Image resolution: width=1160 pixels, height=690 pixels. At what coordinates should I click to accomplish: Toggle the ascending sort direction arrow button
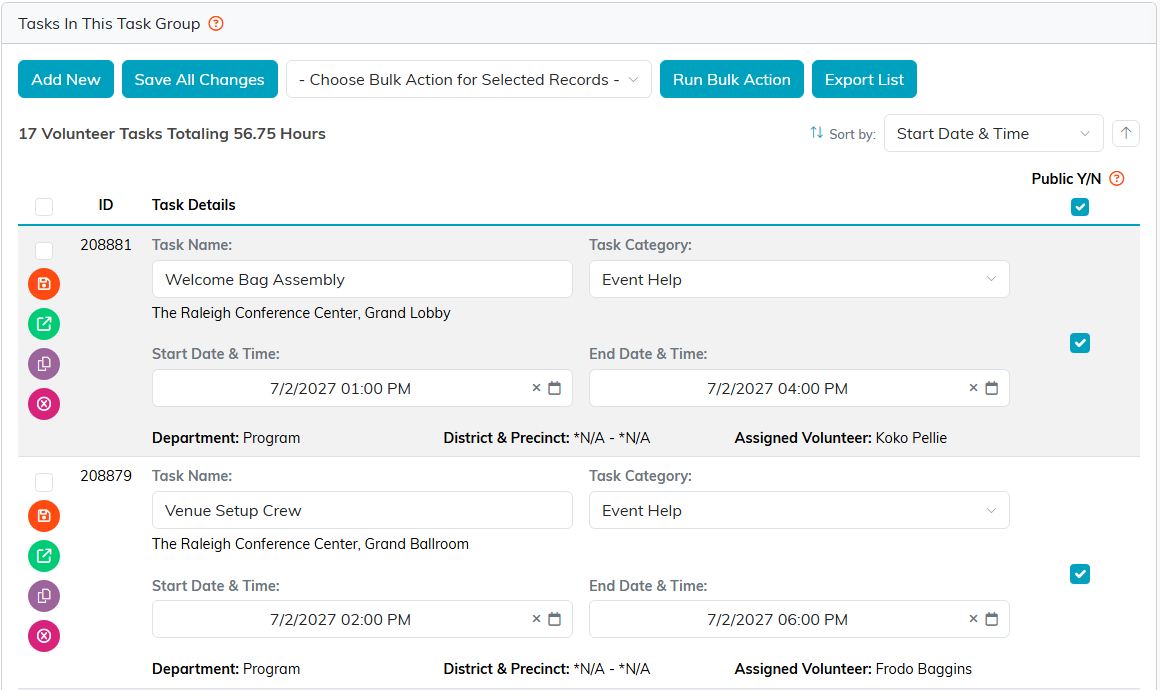[1126, 133]
